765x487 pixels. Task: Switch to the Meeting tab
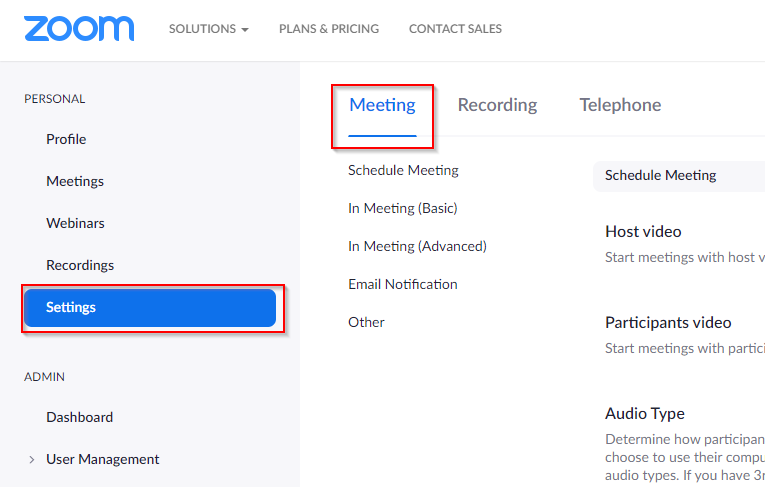pyautogui.click(x=382, y=105)
